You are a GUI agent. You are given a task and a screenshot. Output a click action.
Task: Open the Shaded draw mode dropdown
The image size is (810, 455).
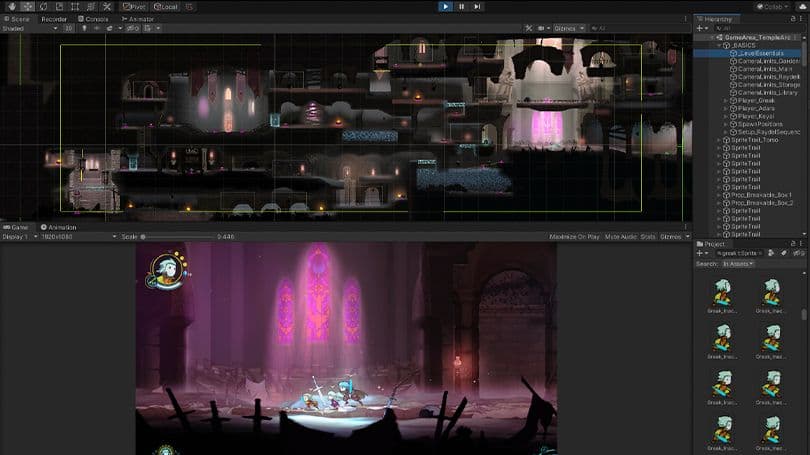(x=30, y=28)
